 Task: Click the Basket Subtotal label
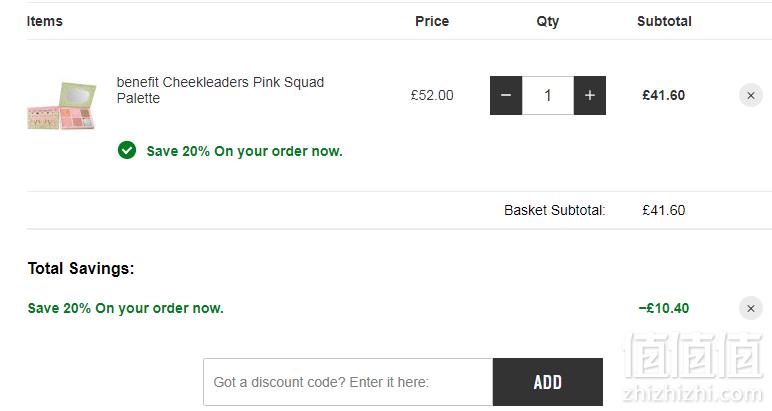pos(555,210)
